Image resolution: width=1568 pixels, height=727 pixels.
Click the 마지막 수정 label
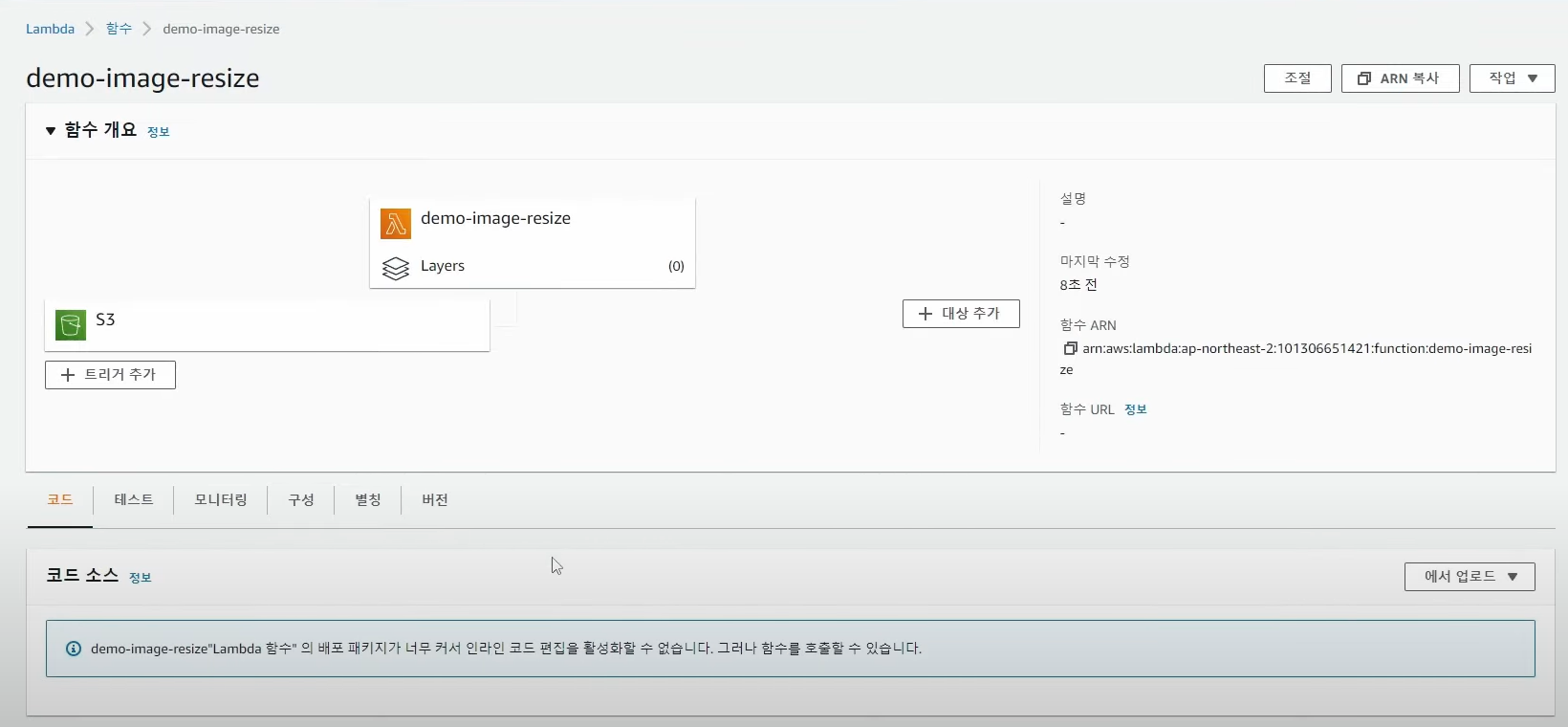tap(1095, 261)
